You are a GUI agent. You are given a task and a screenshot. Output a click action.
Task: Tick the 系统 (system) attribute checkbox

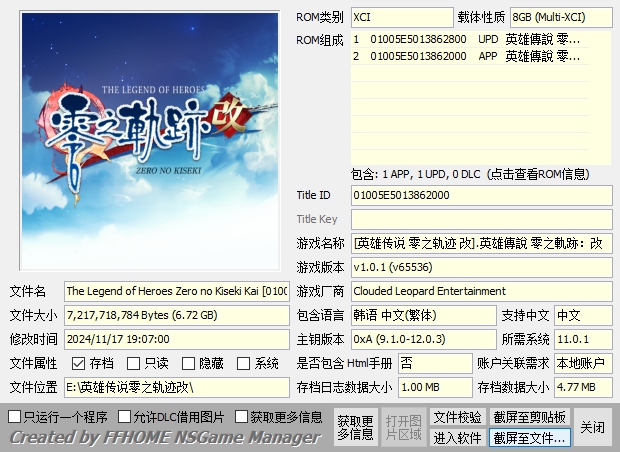(x=243, y=363)
